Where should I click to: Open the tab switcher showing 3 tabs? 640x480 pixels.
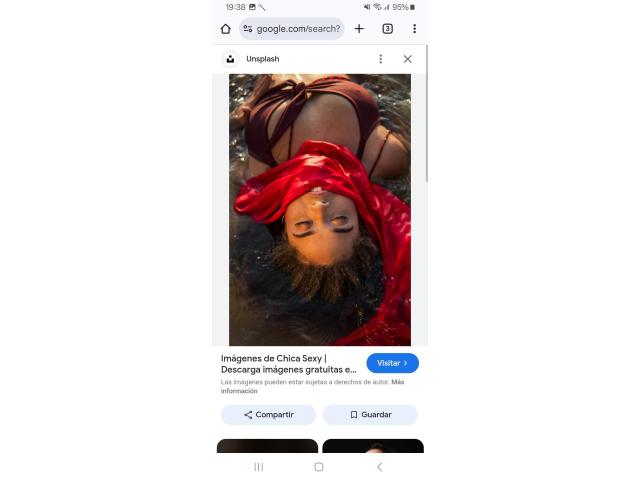click(387, 29)
